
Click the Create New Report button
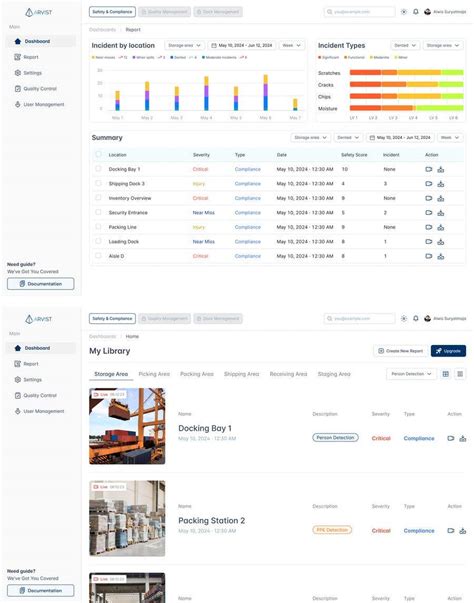pos(400,351)
